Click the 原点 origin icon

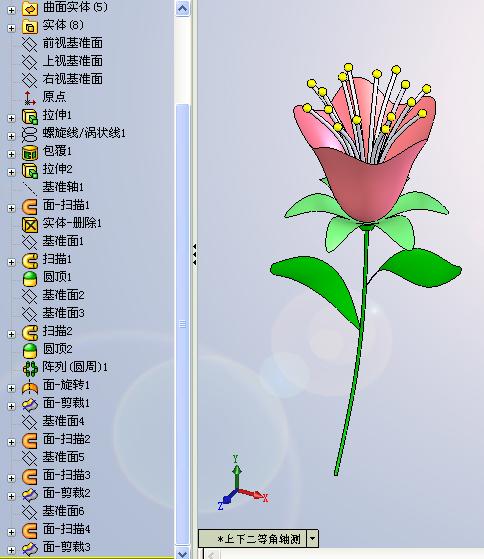[30, 98]
